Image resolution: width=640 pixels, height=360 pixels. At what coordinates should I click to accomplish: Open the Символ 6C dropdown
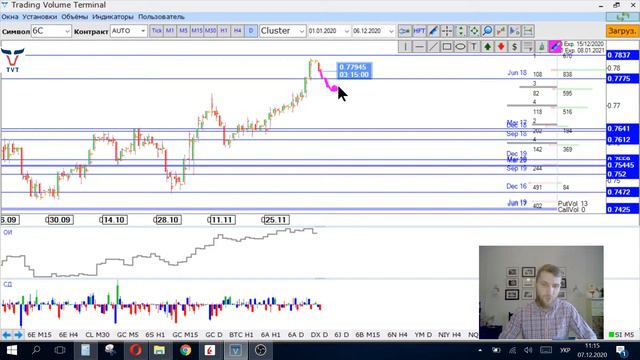[x=51, y=31]
